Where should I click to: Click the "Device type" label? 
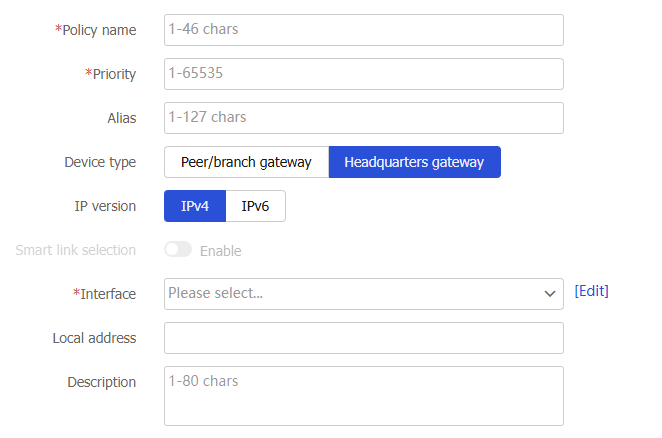[x=100, y=162]
